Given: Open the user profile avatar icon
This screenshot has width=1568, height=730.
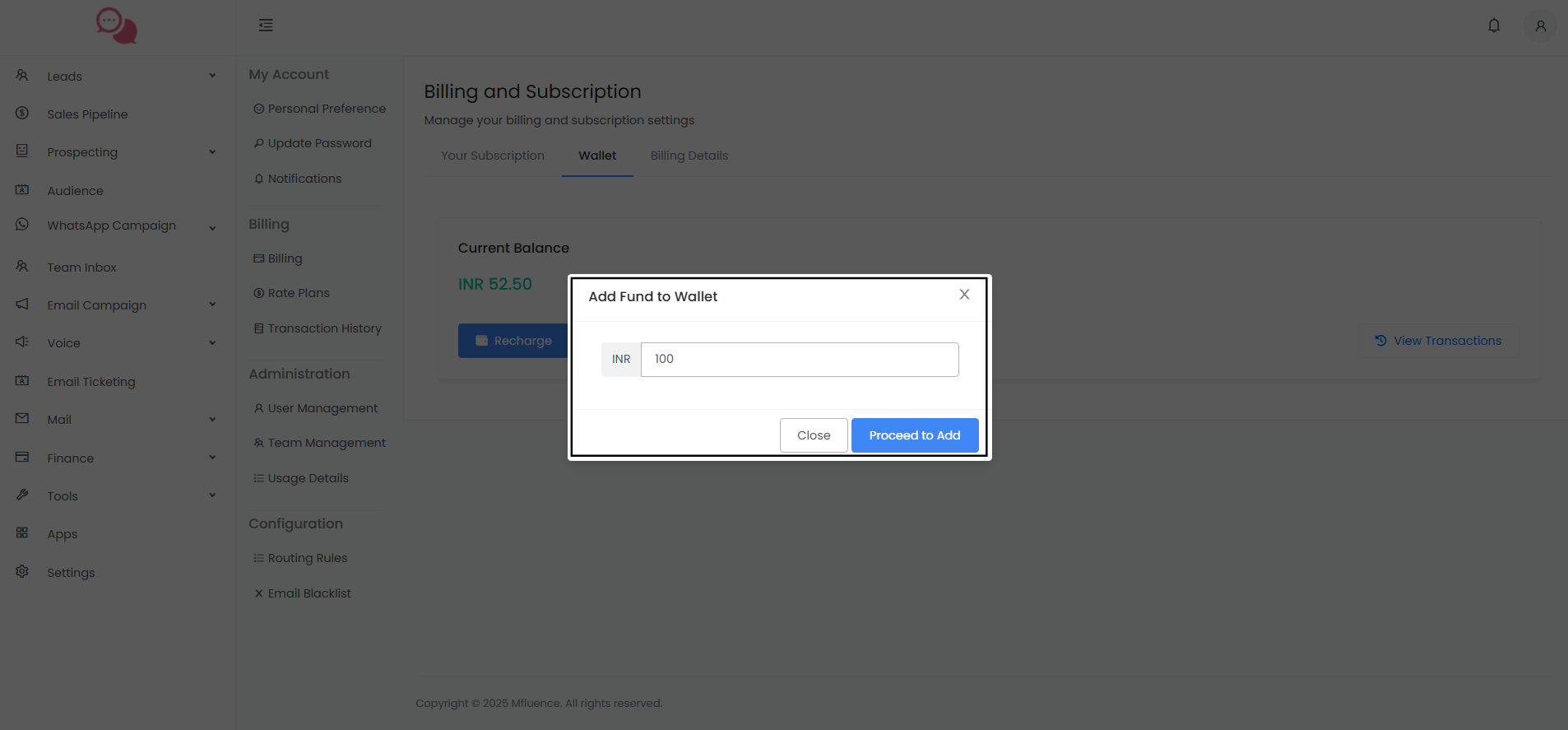Looking at the screenshot, I should pyautogui.click(x=1540, y=26).
